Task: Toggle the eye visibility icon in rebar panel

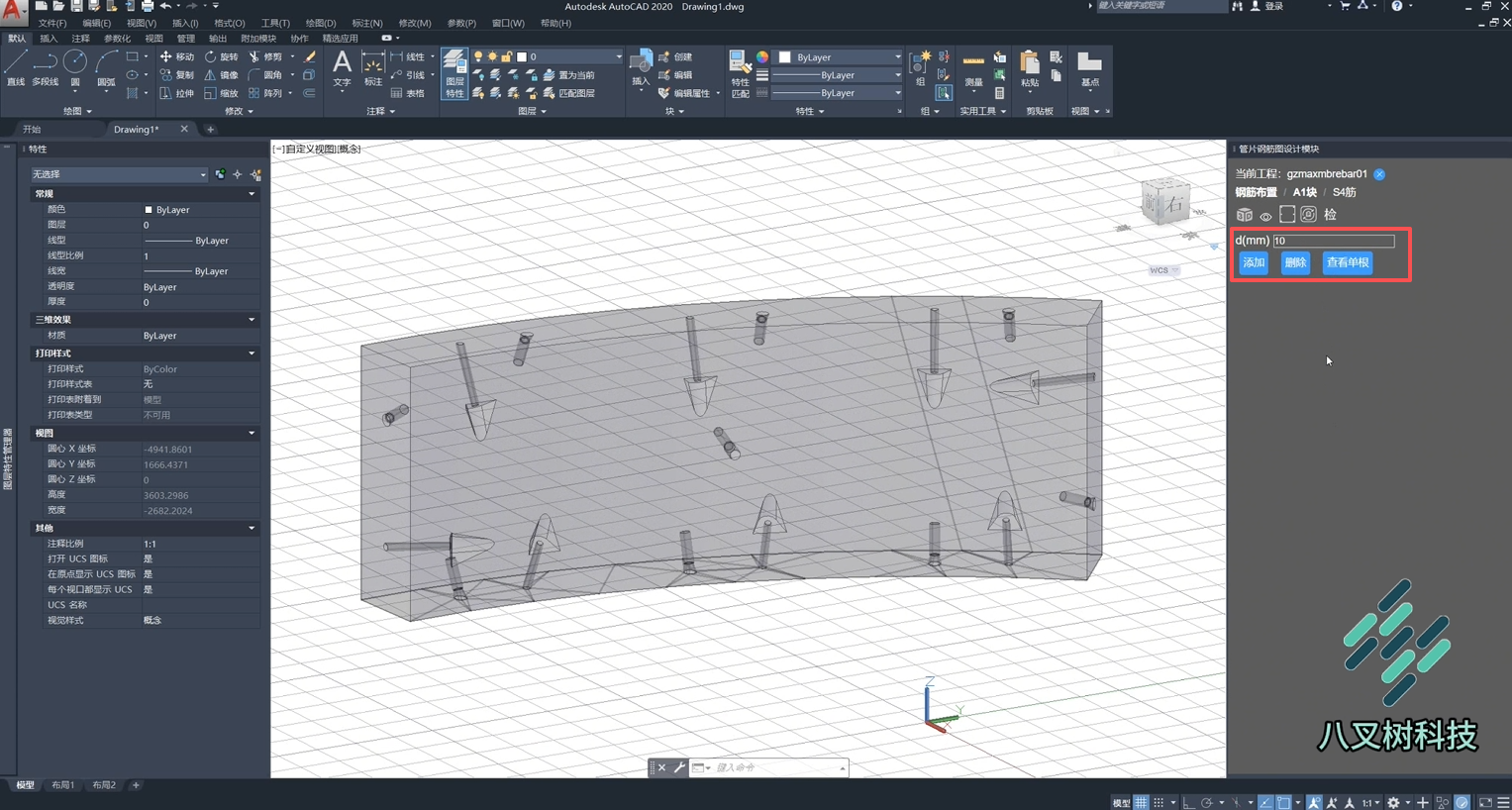Action: (x=1265, y=216)
